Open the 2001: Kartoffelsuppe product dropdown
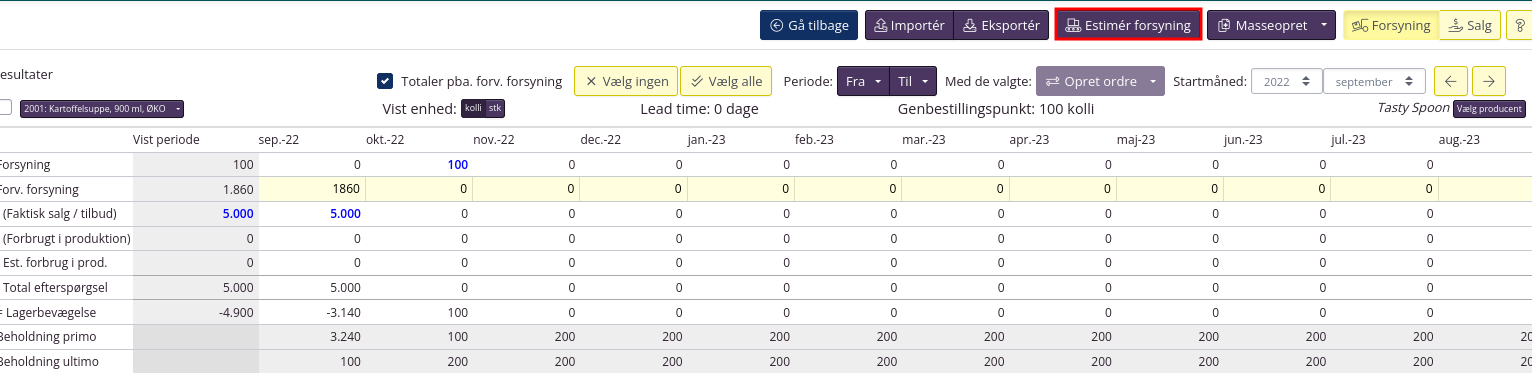This screenshot has height=375, width=1532. [102, 108]
